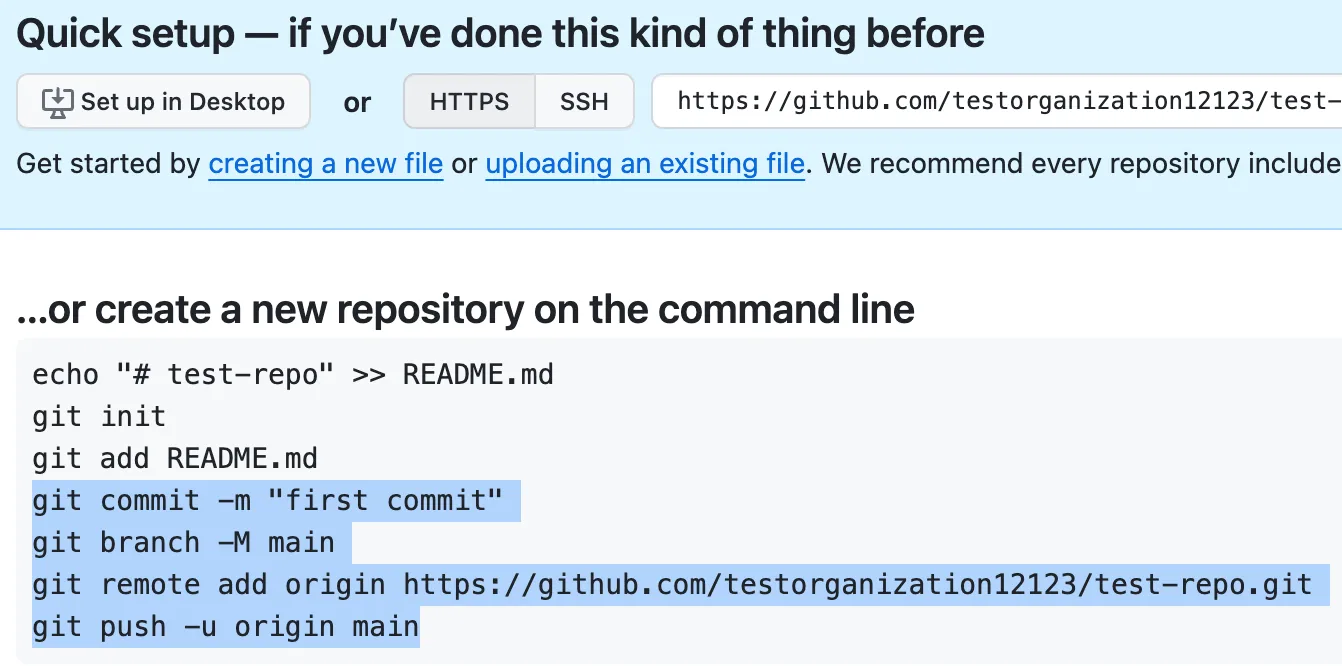Open the "creating a new file" link
This screenshot has height=666, width=1342.
(x=326, y=163)
